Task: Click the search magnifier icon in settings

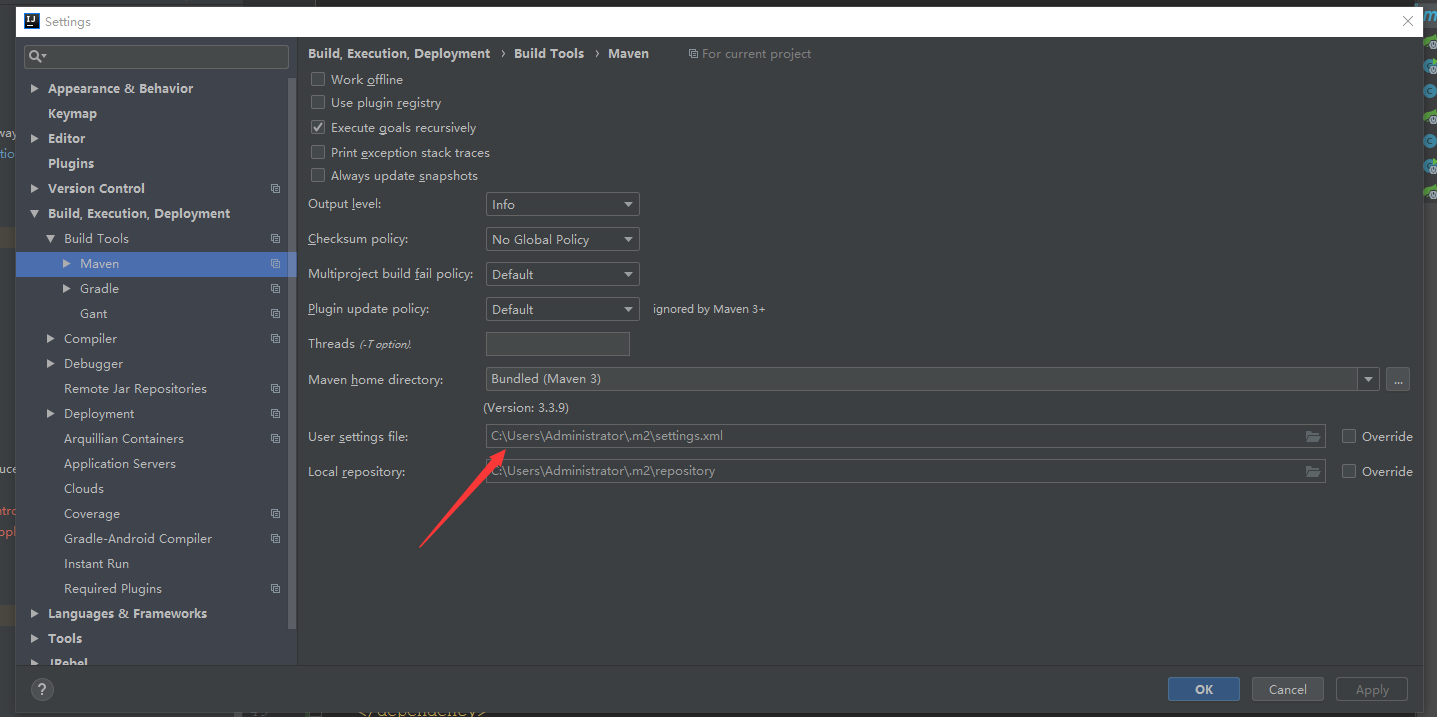Action: pyautogui.click(x=37, y=57)
